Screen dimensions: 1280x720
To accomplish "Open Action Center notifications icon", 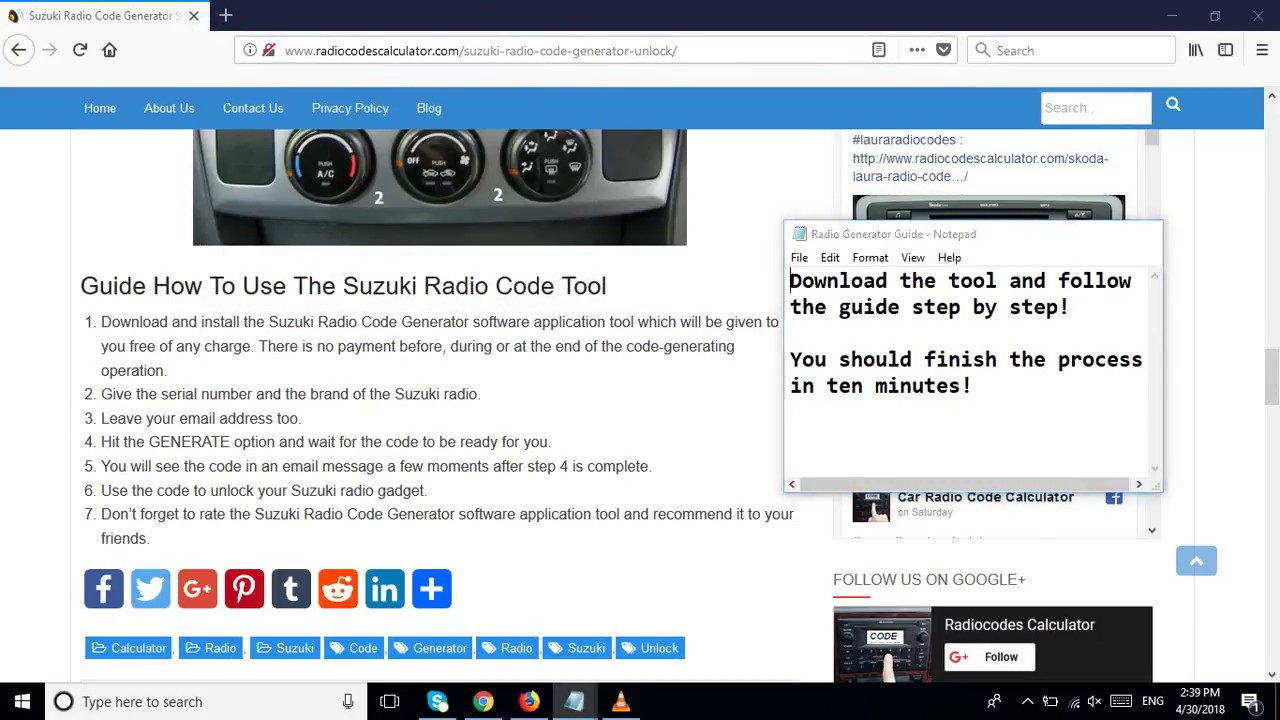I will [x=1250, y=702].
